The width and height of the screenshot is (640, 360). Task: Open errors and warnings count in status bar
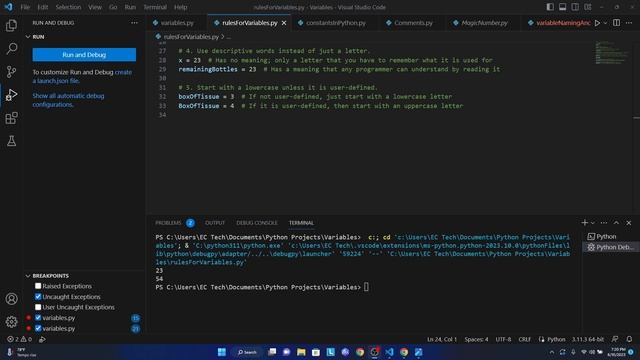pos(19,339)
